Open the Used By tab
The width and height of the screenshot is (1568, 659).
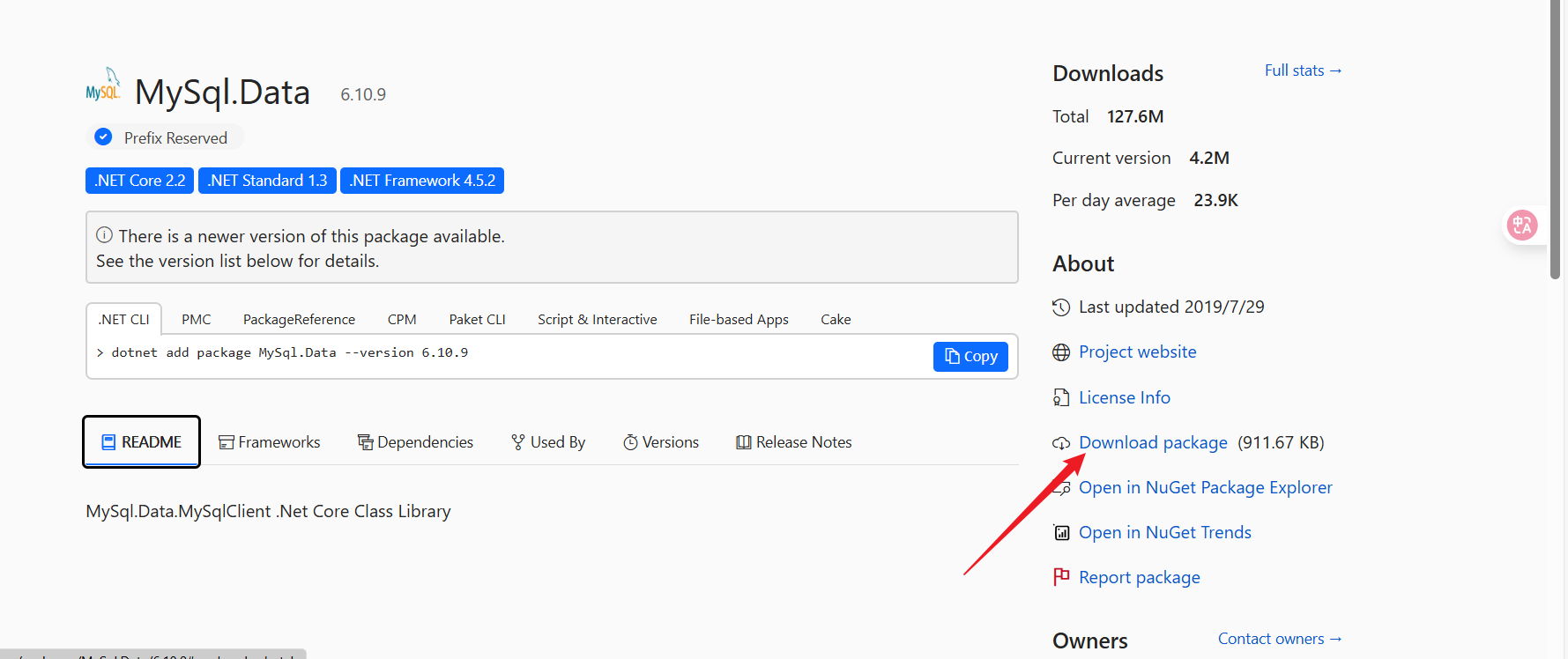(548, 441)
